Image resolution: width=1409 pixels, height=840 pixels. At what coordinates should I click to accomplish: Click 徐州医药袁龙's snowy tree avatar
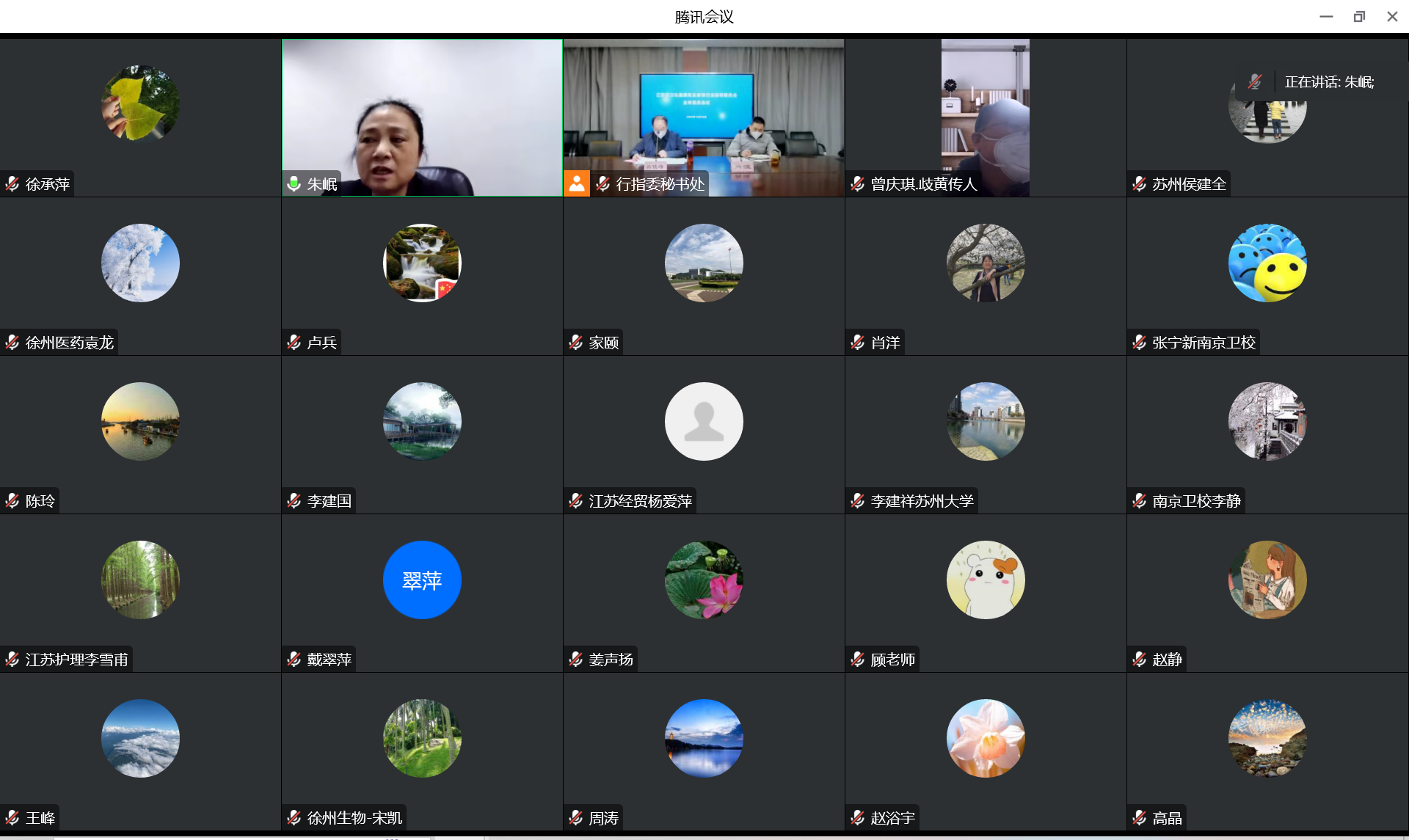pyautogui.click(x=140, y=263)
